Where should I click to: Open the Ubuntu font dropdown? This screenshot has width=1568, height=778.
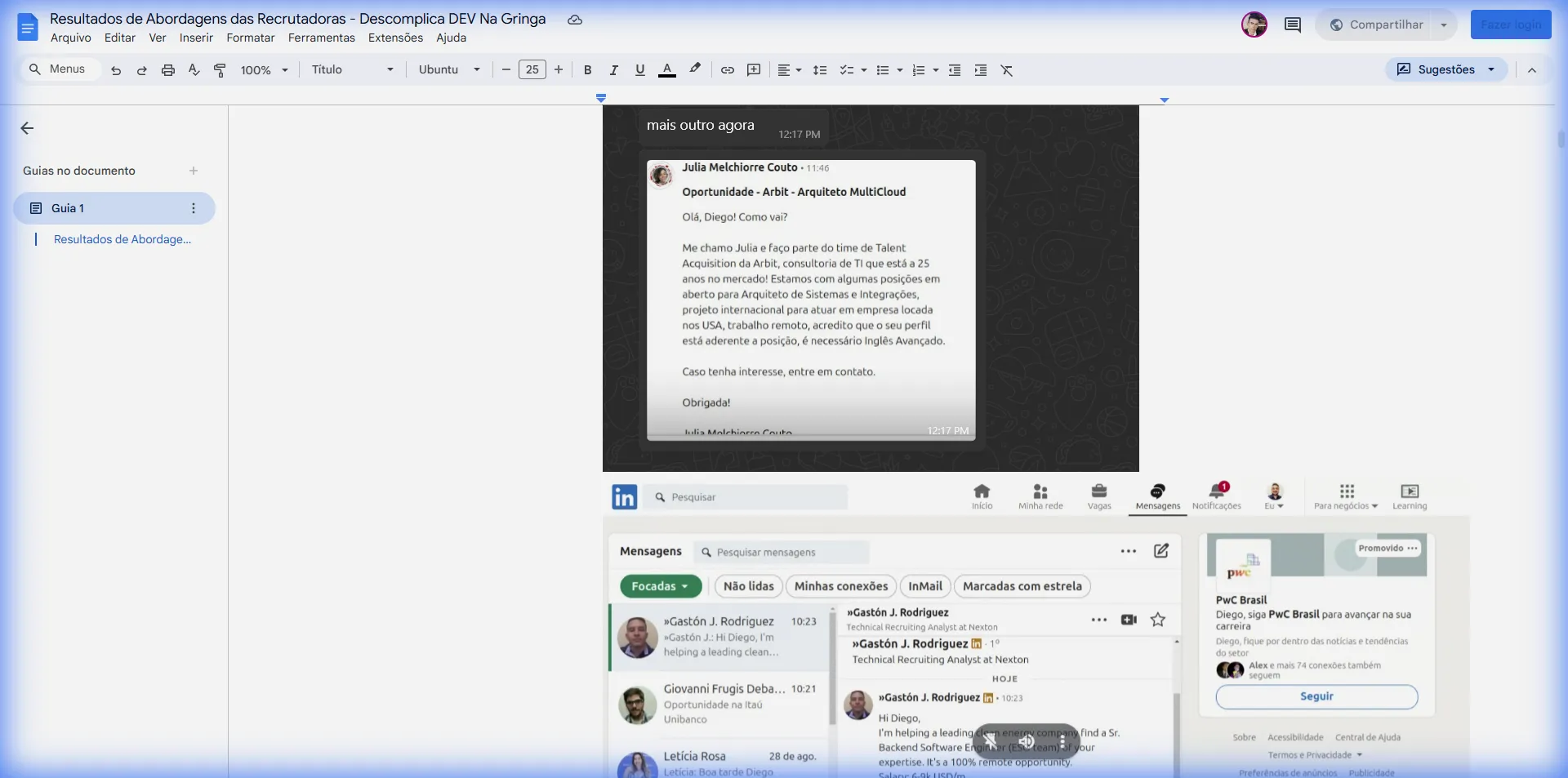click(x=449, y=70)
